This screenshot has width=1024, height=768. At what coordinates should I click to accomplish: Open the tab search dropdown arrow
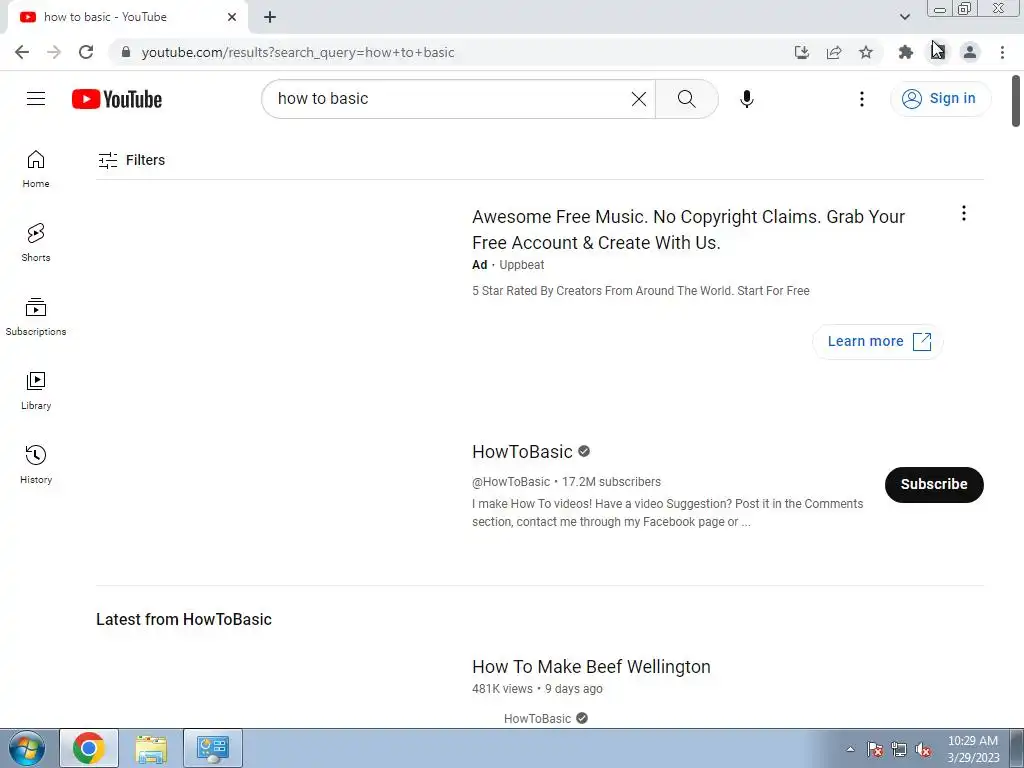tap(904, 17)
